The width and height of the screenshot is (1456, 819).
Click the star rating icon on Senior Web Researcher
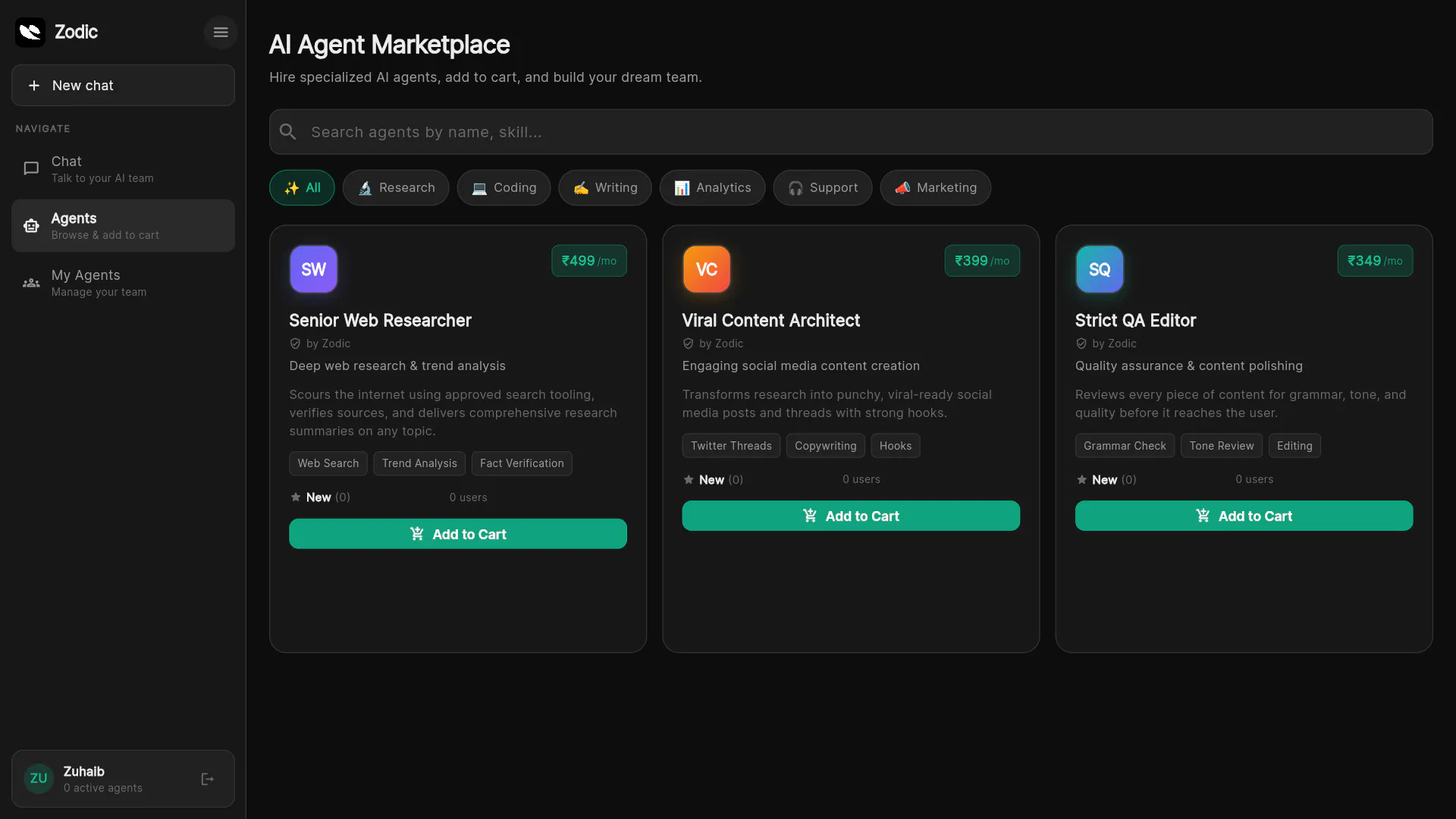click(296, 497)
